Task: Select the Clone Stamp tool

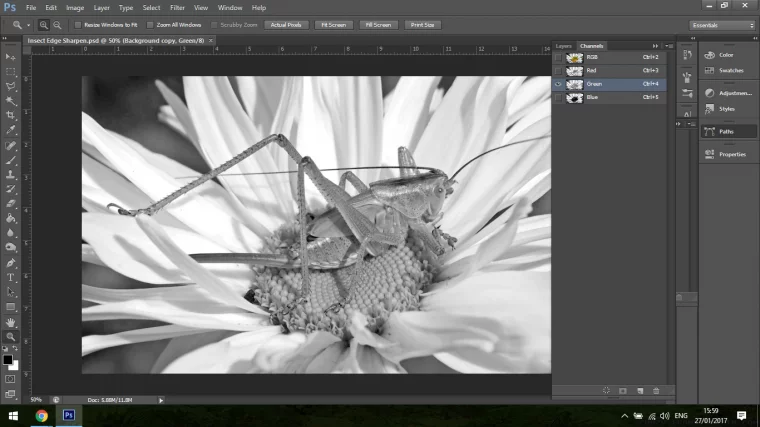Action: tap(10, 174)
